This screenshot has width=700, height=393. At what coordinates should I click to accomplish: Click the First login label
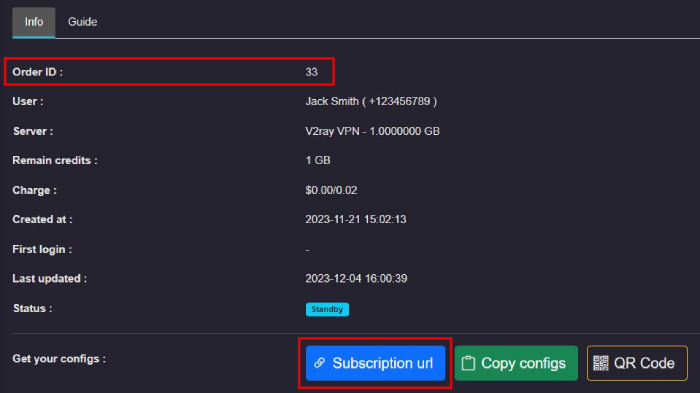click(x=42, y=249)
